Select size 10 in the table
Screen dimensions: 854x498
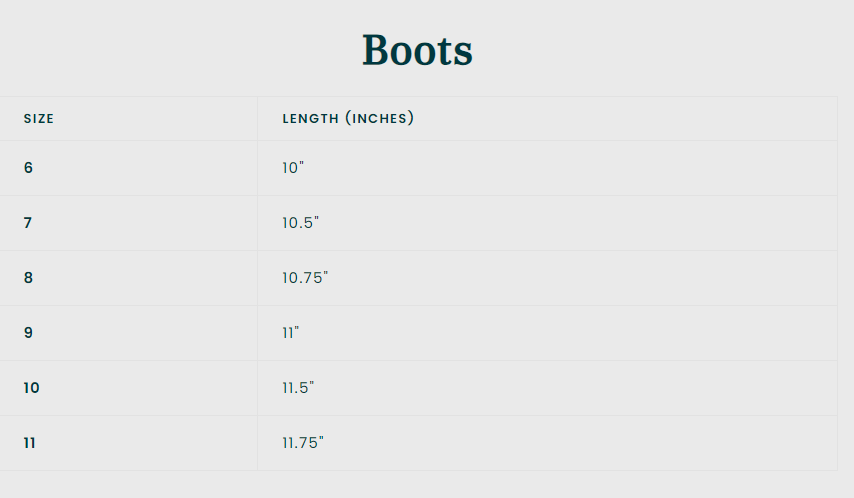click(32, 388)
